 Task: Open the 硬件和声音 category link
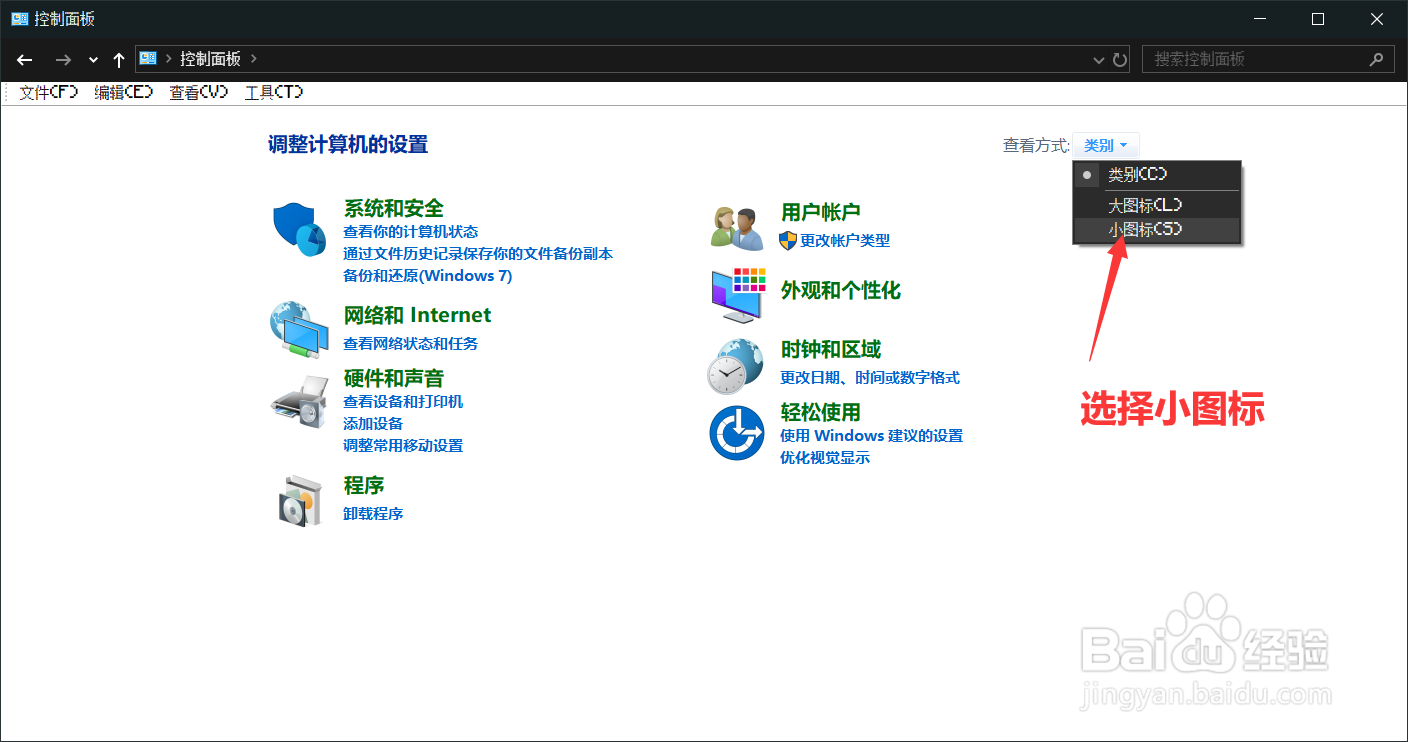(393, 379)
